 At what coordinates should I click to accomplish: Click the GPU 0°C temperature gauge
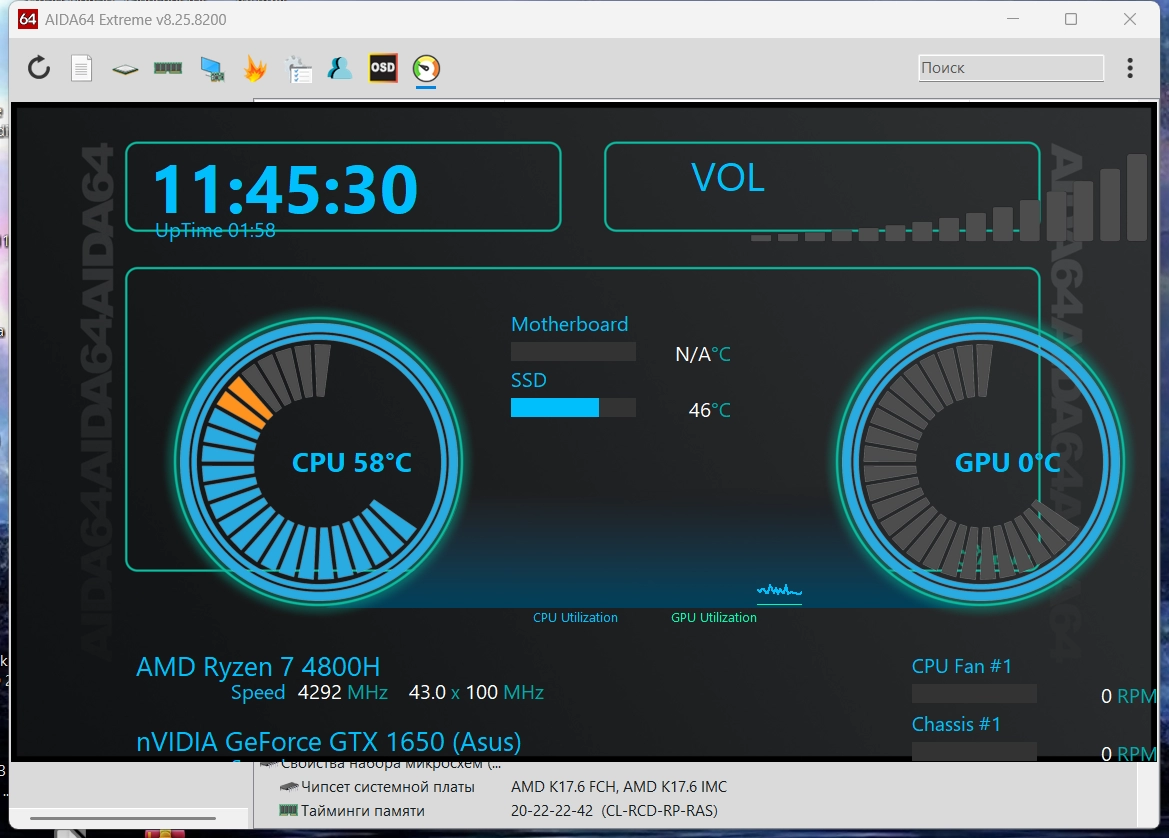coord(980,461)
